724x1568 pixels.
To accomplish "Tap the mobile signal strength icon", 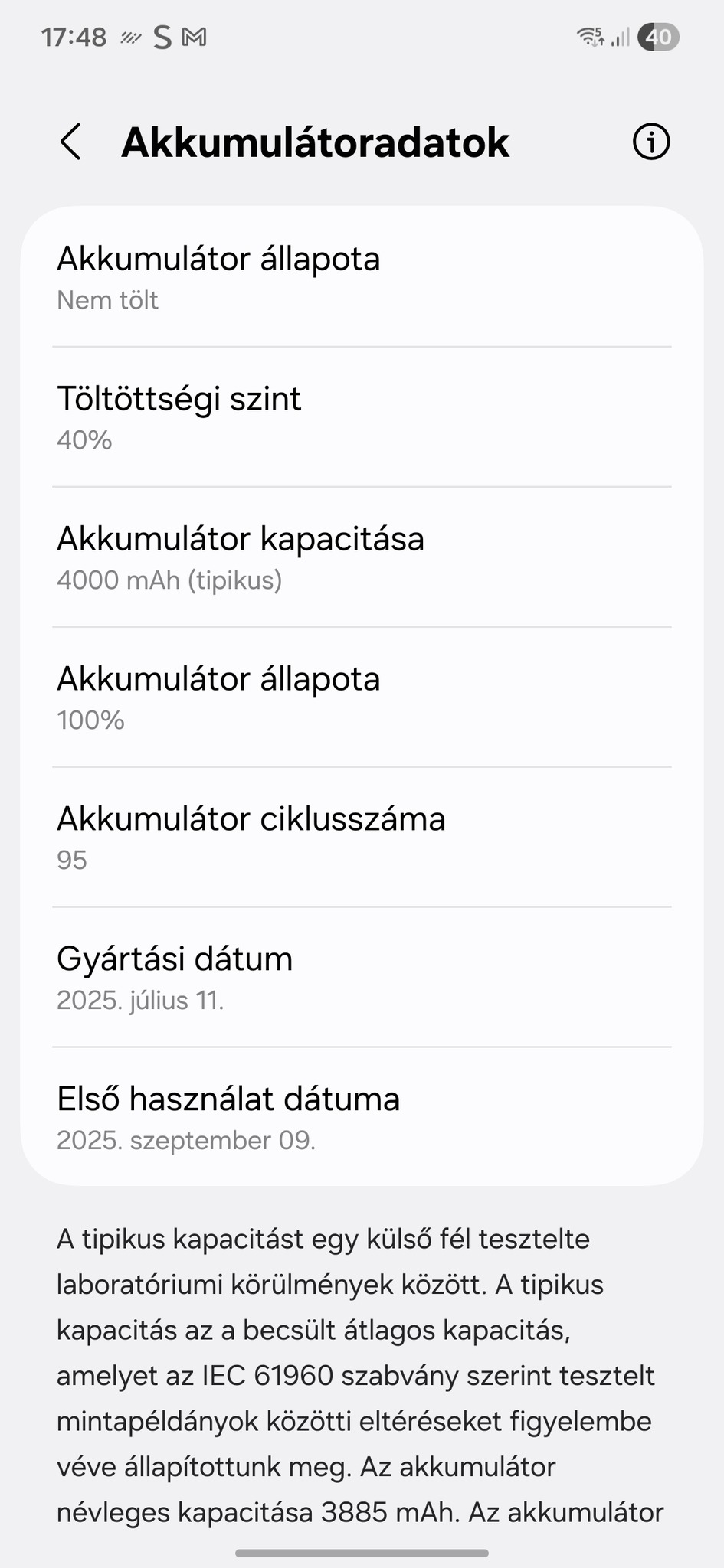I will click(621, 37).
